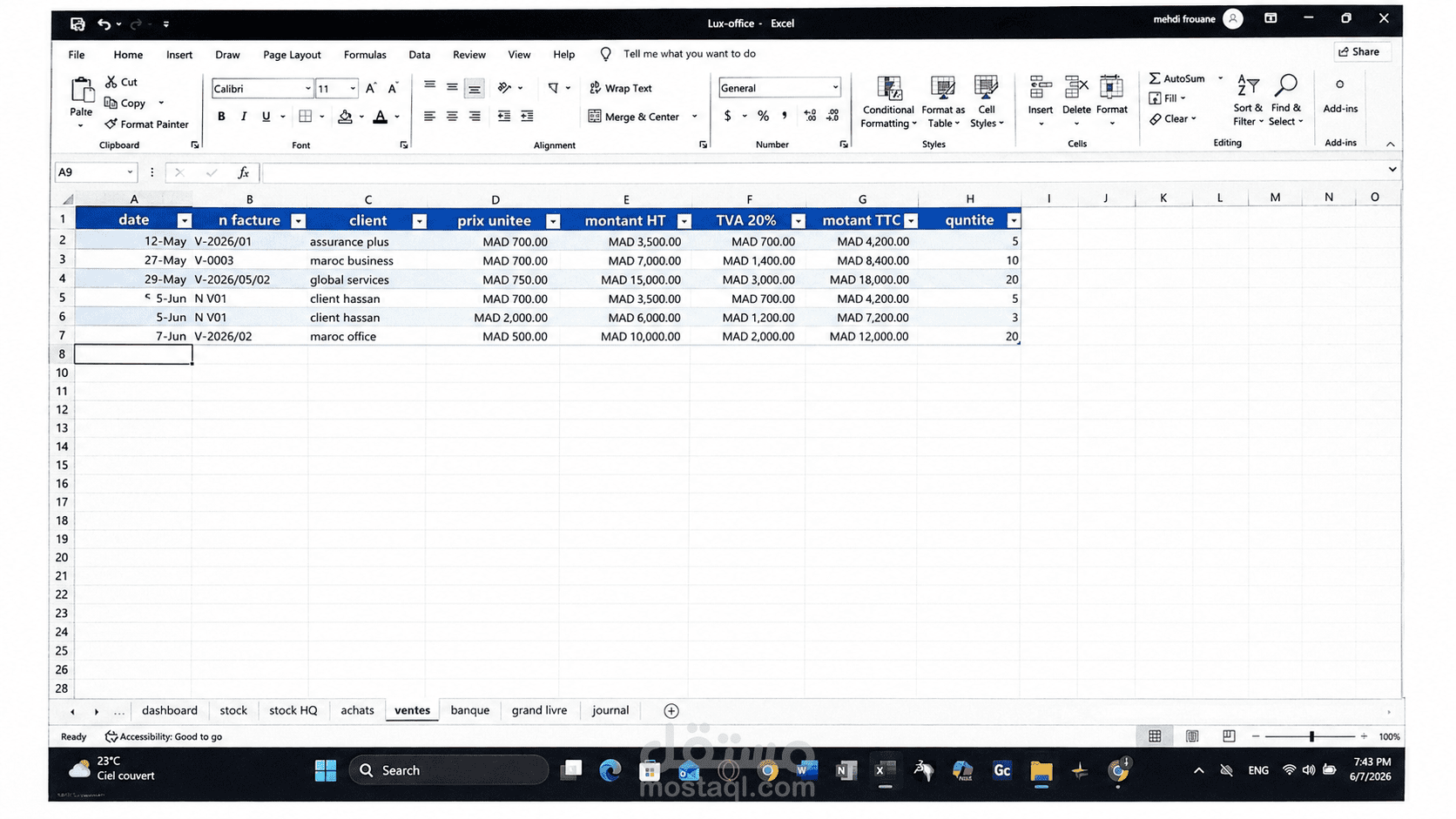Image resolution: width=1456 pixels, height=819 pixels.
Task: Open the Page Layout ribbon tab
Action: coord(292,55)
